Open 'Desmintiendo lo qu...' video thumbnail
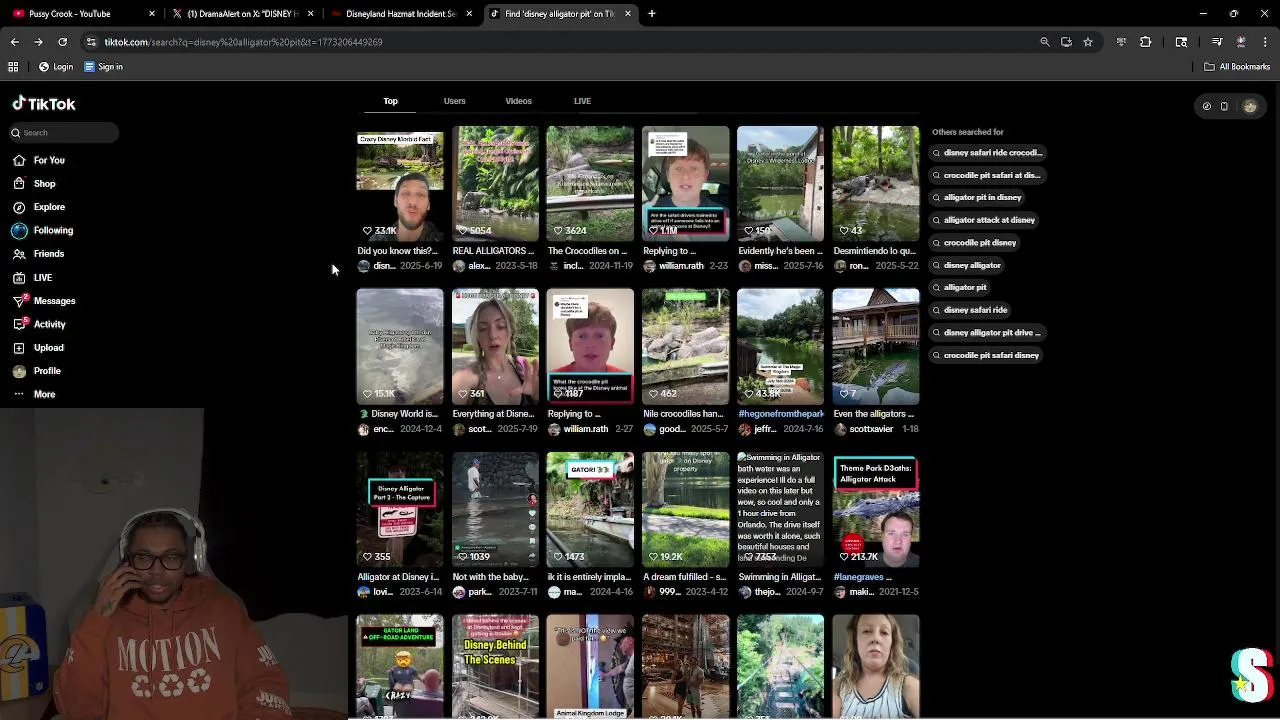 point(875,183)
